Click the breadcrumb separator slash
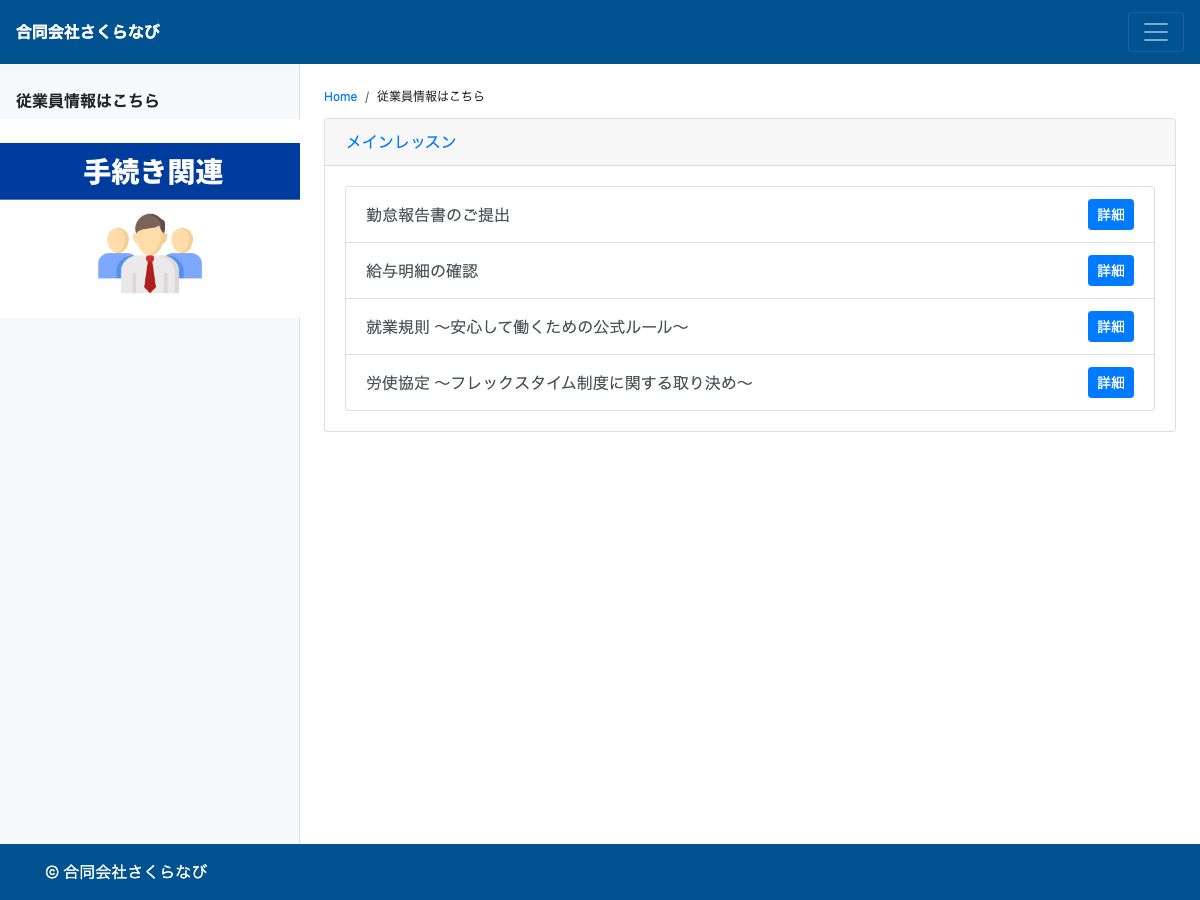The height and width of the screenshot is (900, 1200). pos(365,96)
